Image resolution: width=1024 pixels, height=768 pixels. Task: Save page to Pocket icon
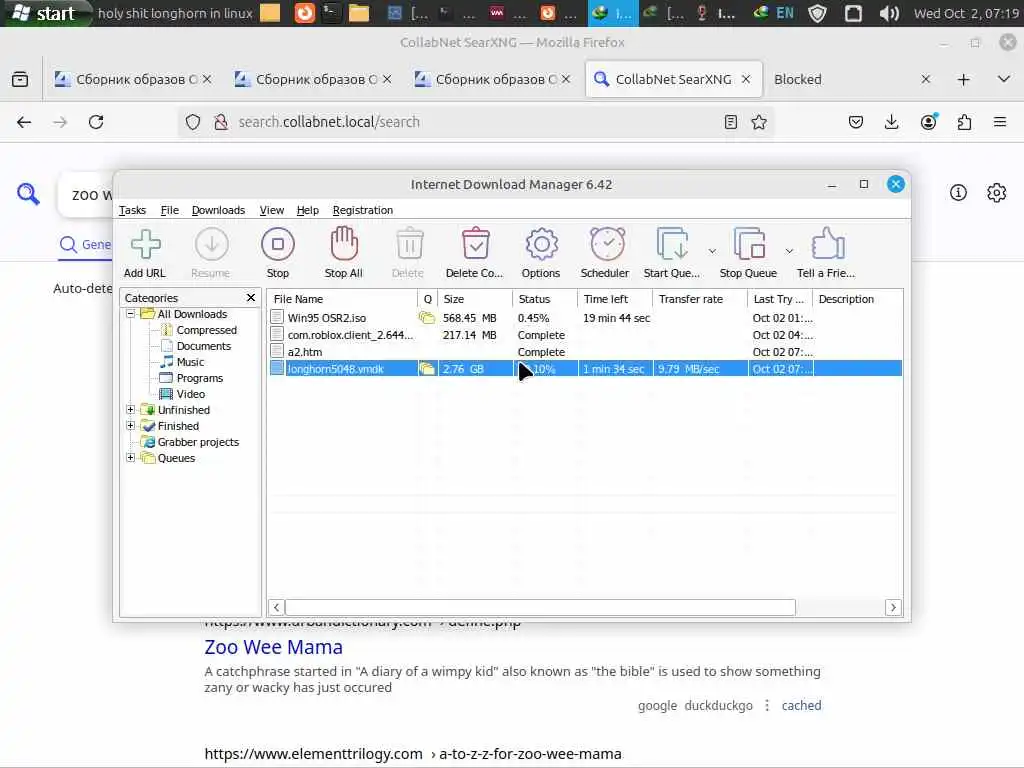(x=856, y=122)
